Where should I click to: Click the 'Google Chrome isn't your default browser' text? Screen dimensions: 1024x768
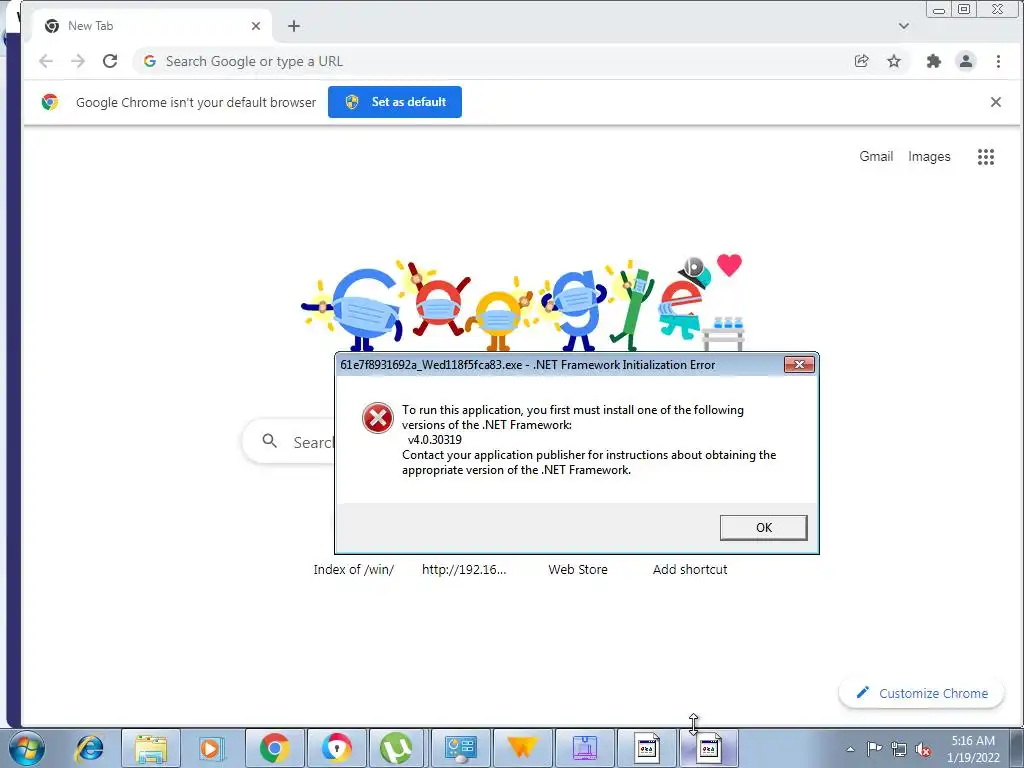(196, 103)
